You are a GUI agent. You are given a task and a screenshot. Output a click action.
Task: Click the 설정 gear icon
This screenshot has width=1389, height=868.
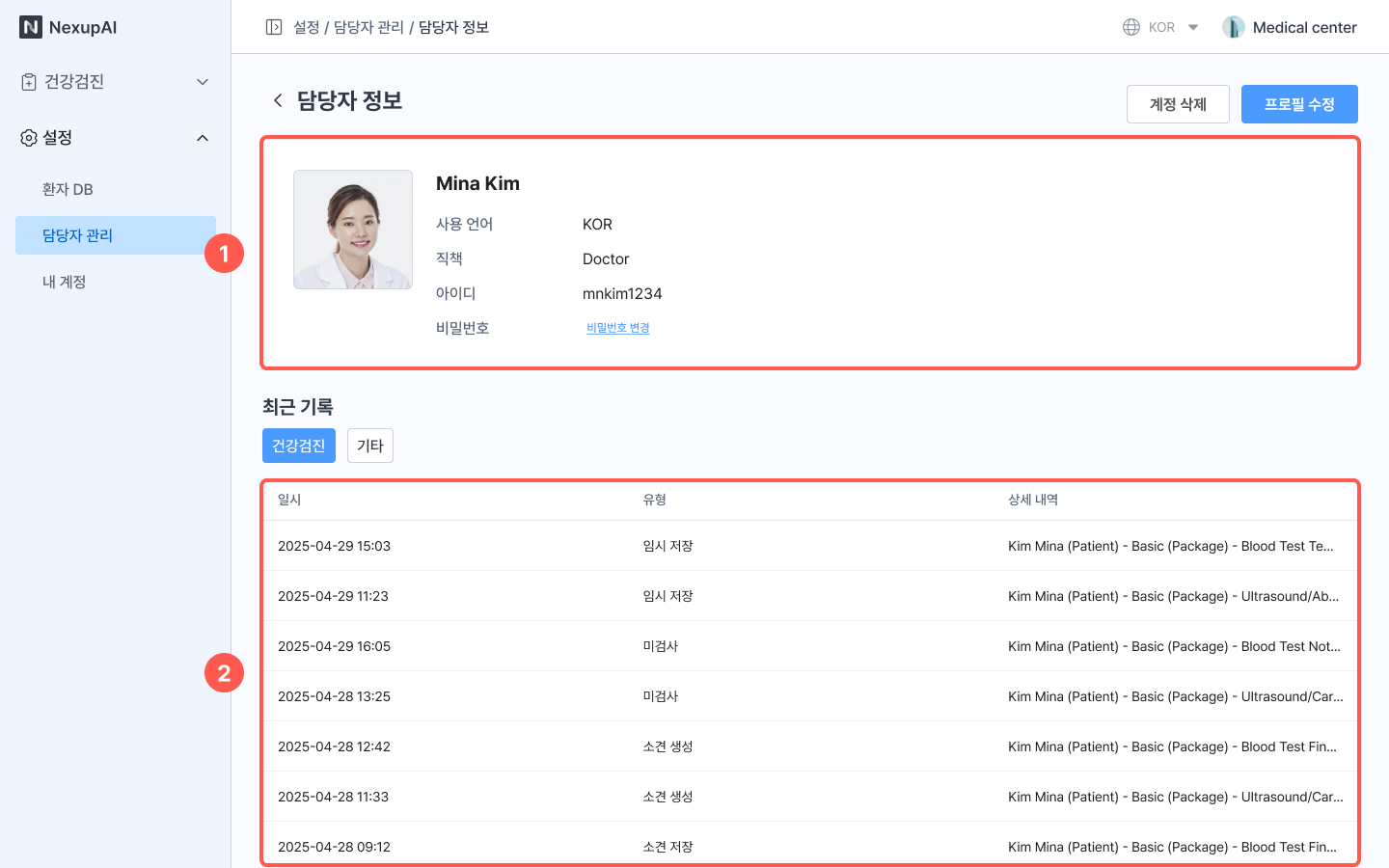tap(29, 138)
